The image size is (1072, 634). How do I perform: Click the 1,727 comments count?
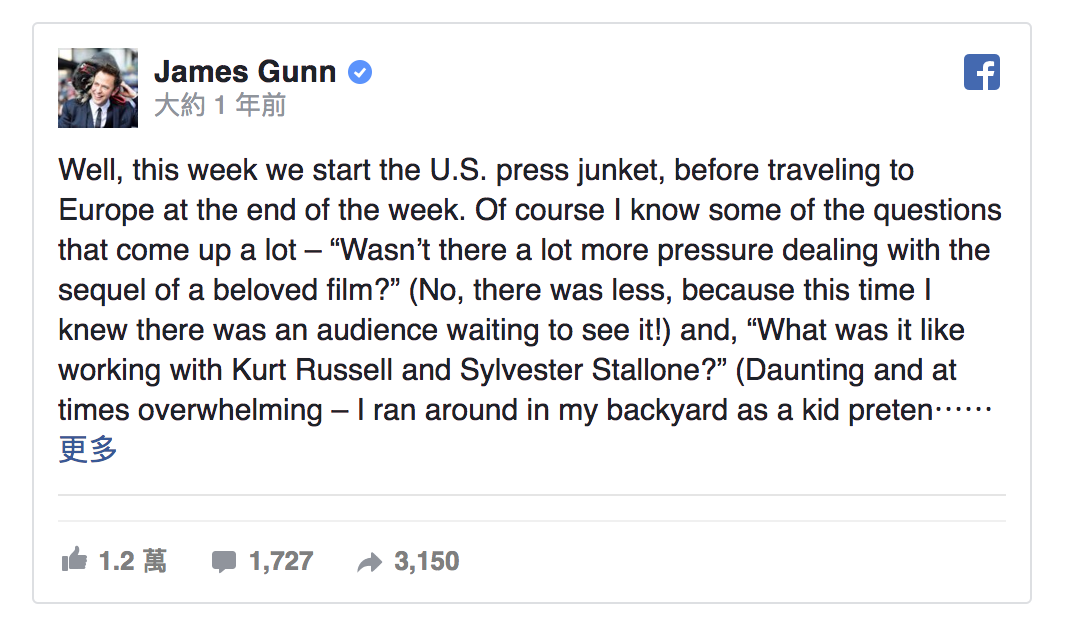(x=280, y=561)
